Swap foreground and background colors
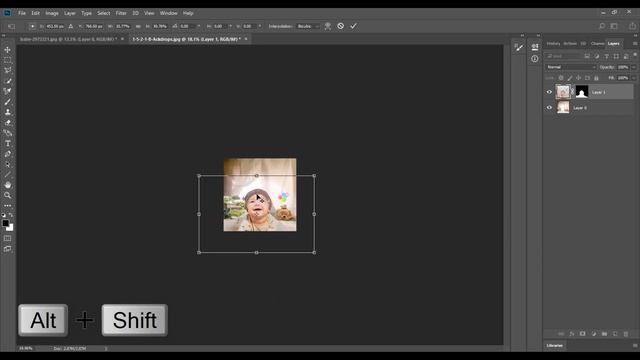Screen dimensions: 640x360 [11, 215]
